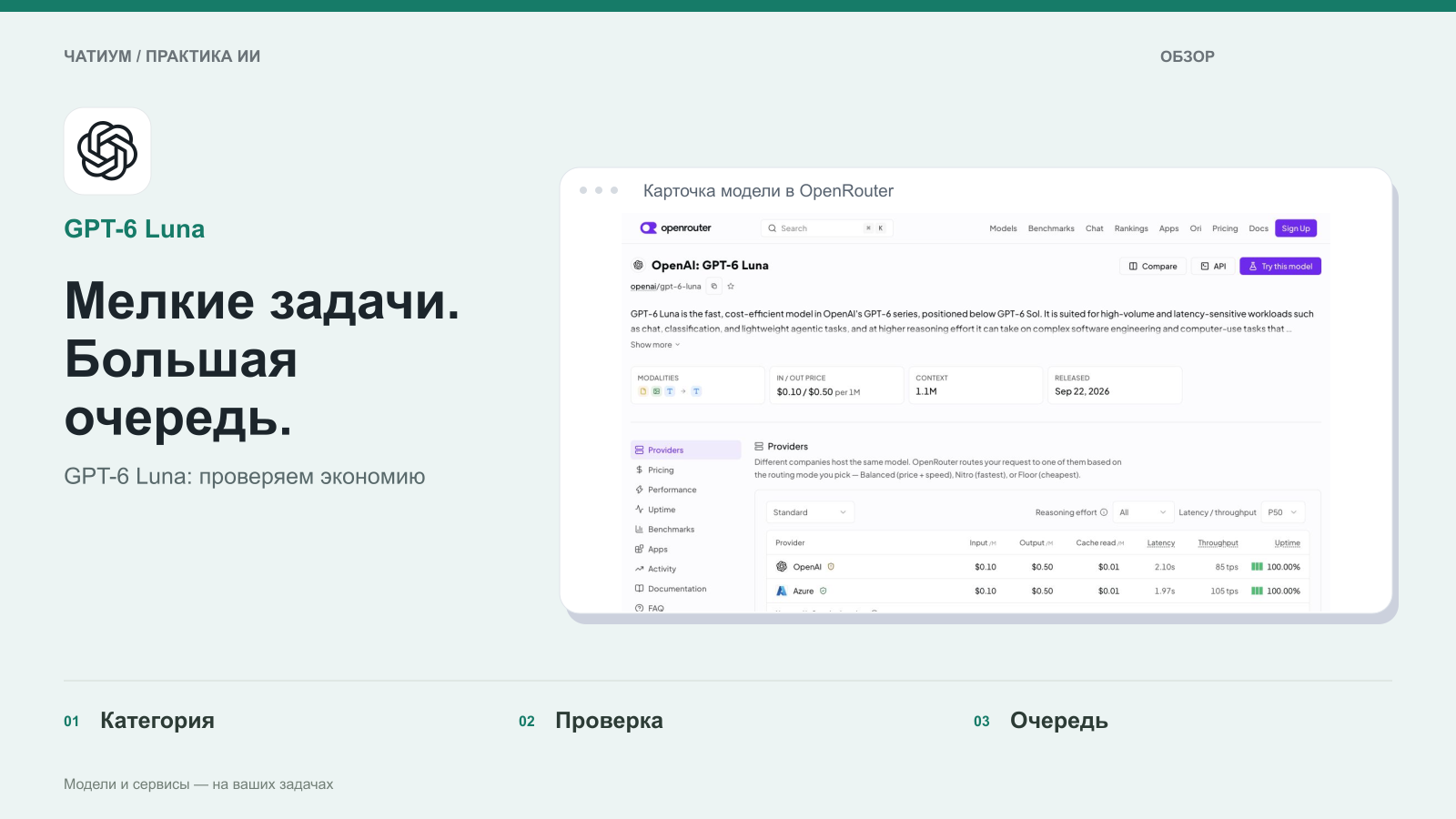
Task: Open the P50 latency/throughput dropdown
Action: [1283, 512]
